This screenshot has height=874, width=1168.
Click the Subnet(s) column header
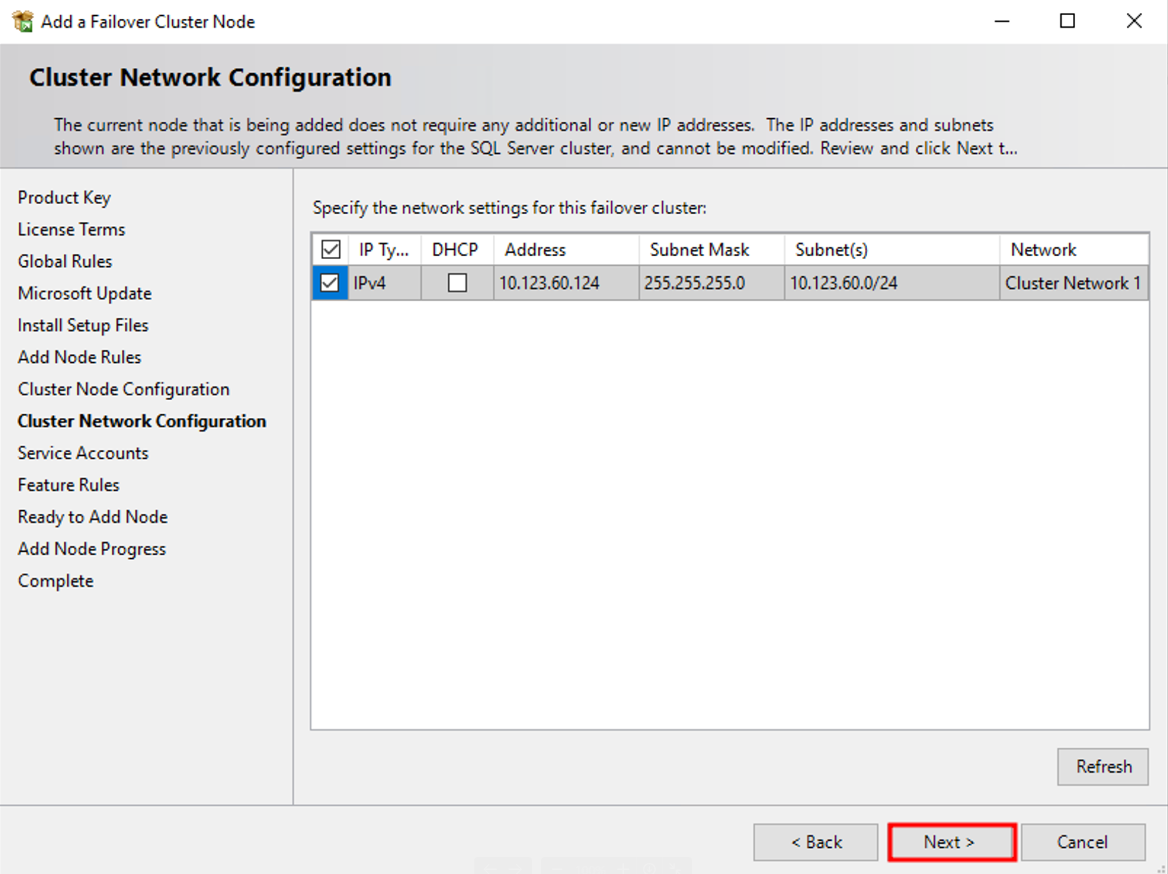892,250
